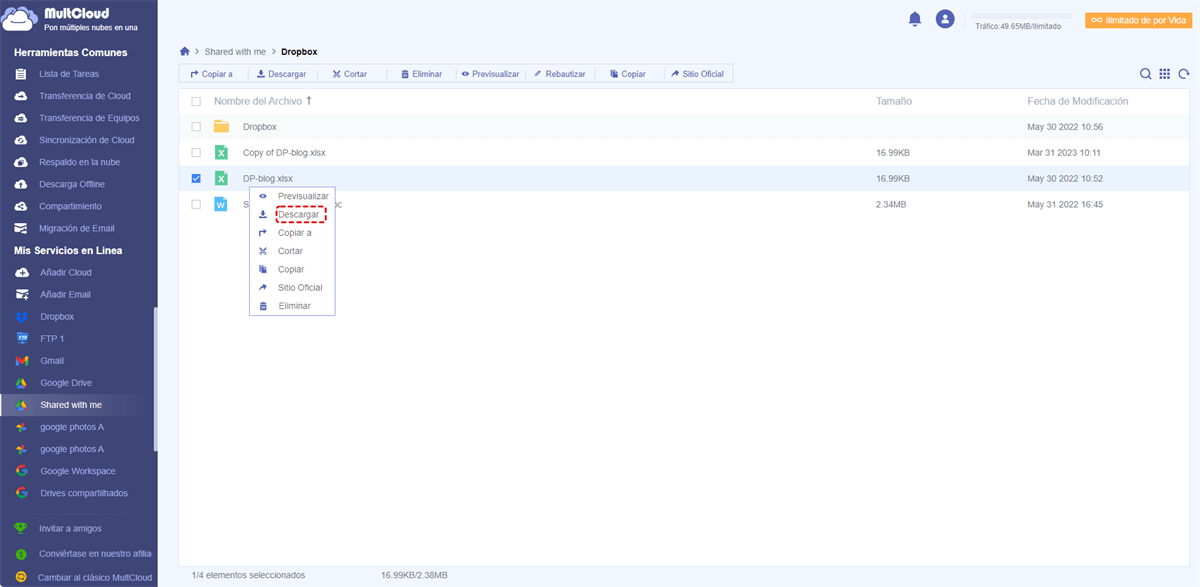Switch to grid view icon

coord(1165,74)
